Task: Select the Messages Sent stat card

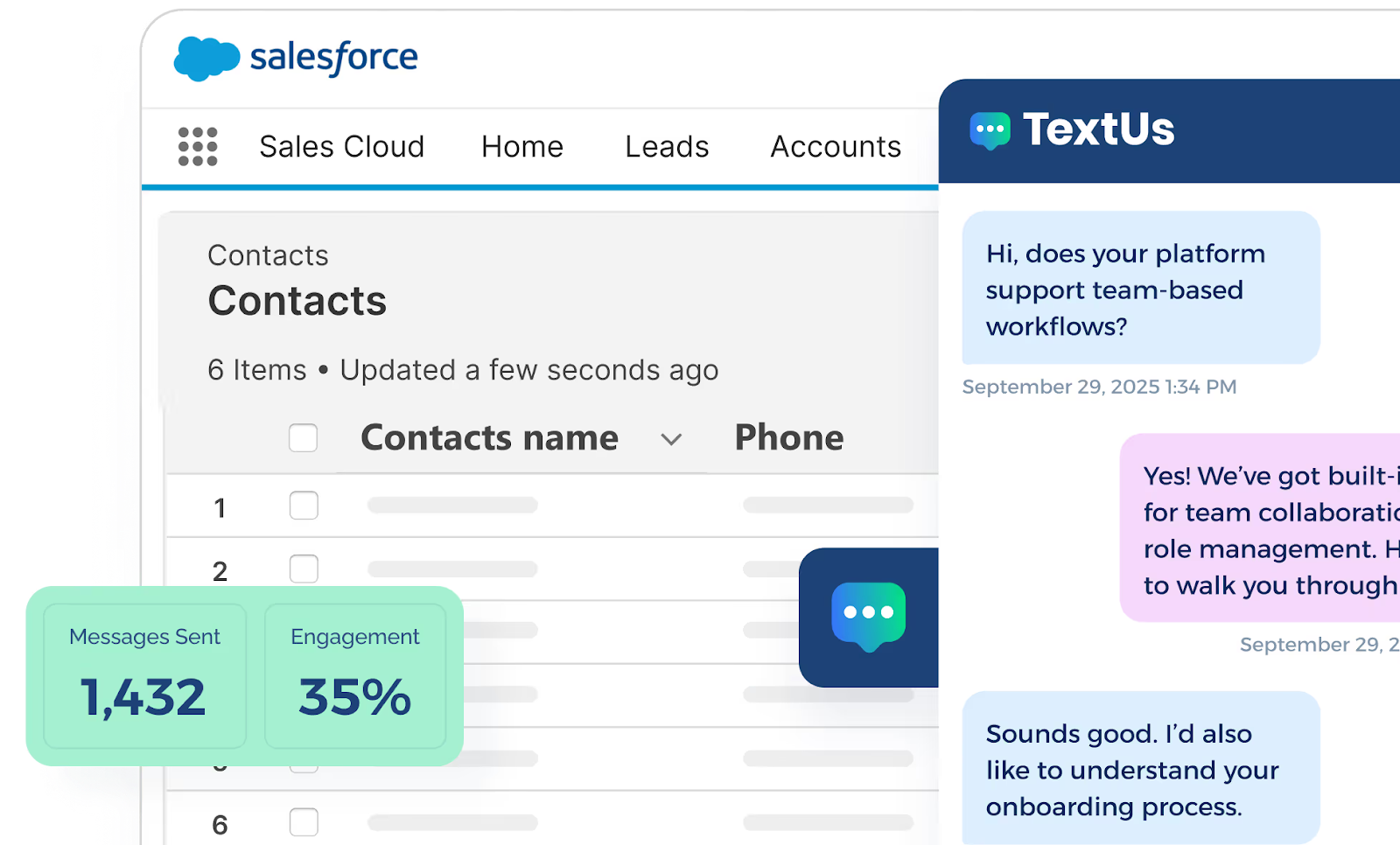Action: 143,674
